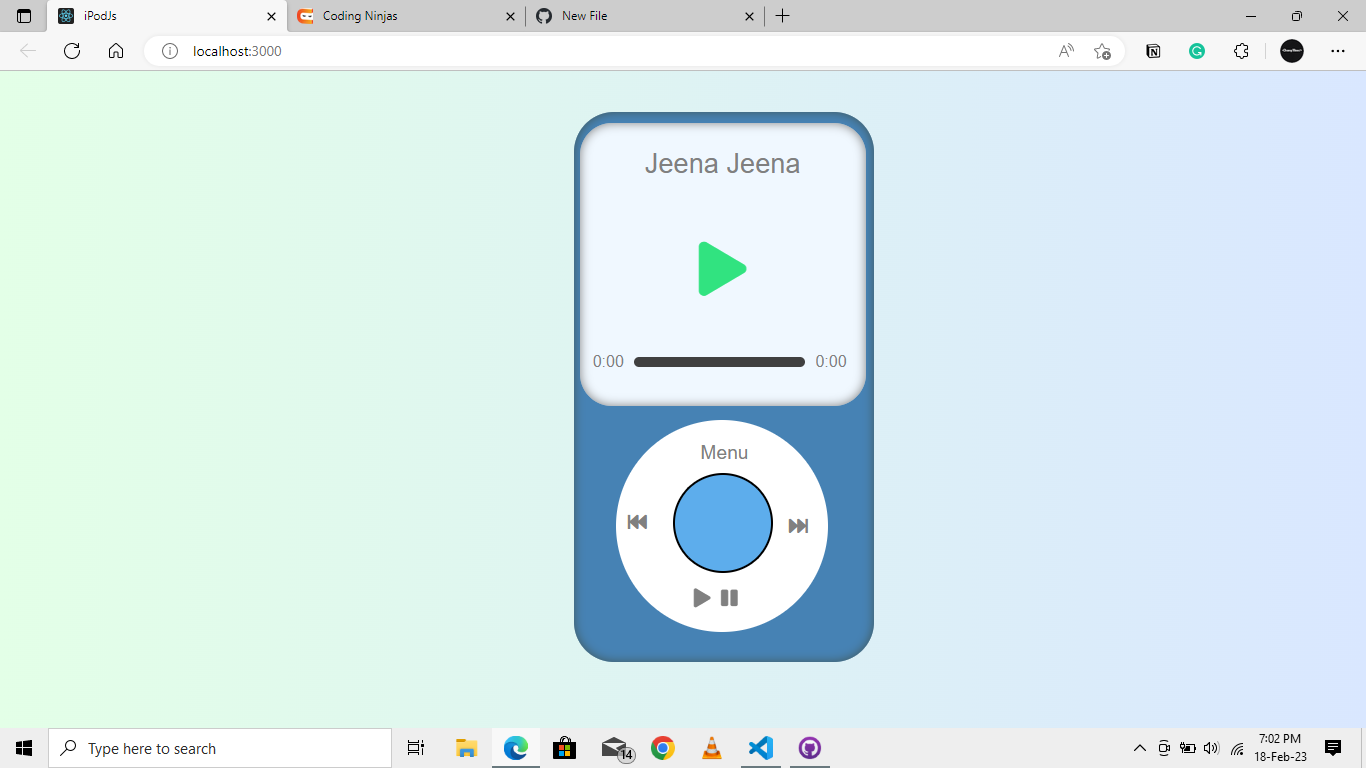Skip to next track on the click wheel
The height and width of the screenshot is (768, 1366).
click(799, 523)
